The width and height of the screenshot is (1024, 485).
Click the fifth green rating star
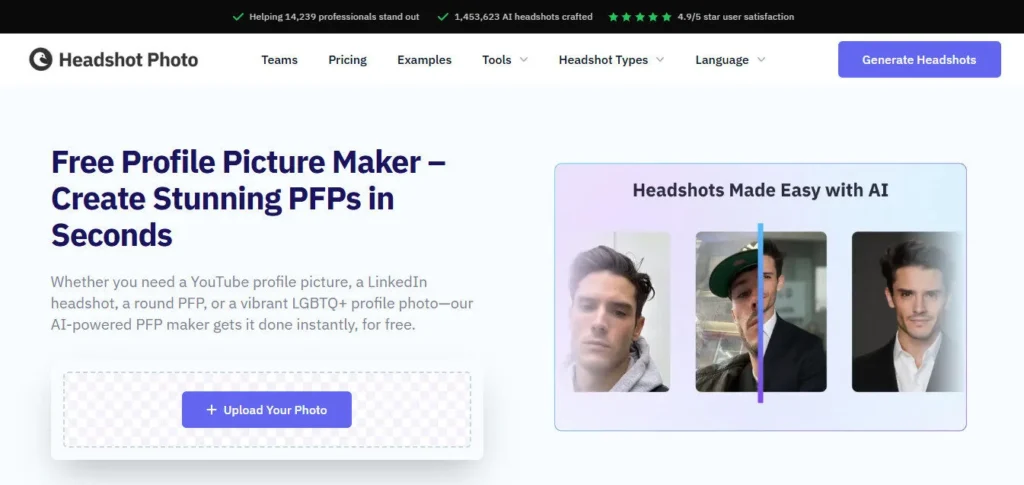[x=666, y=17]
